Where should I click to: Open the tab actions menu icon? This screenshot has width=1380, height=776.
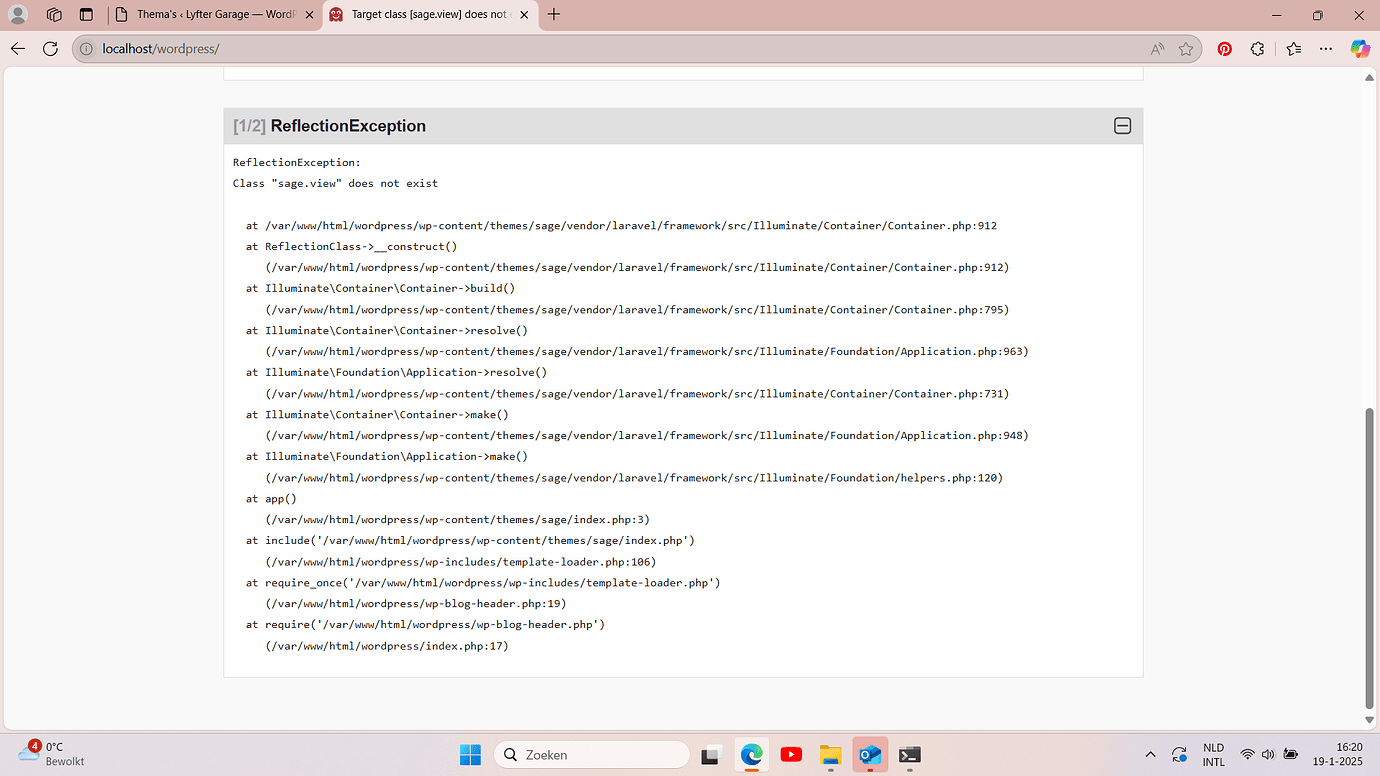coord(86,15)
